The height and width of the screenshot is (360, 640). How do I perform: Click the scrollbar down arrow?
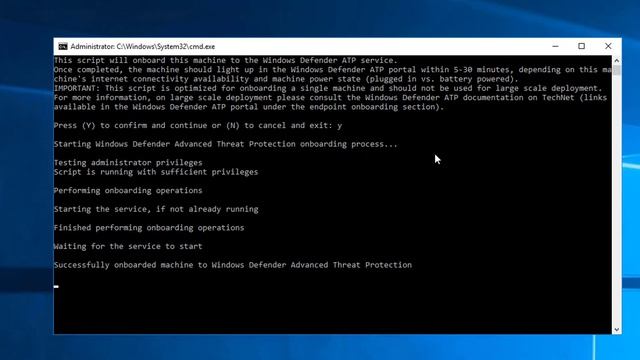coord(616,329)
